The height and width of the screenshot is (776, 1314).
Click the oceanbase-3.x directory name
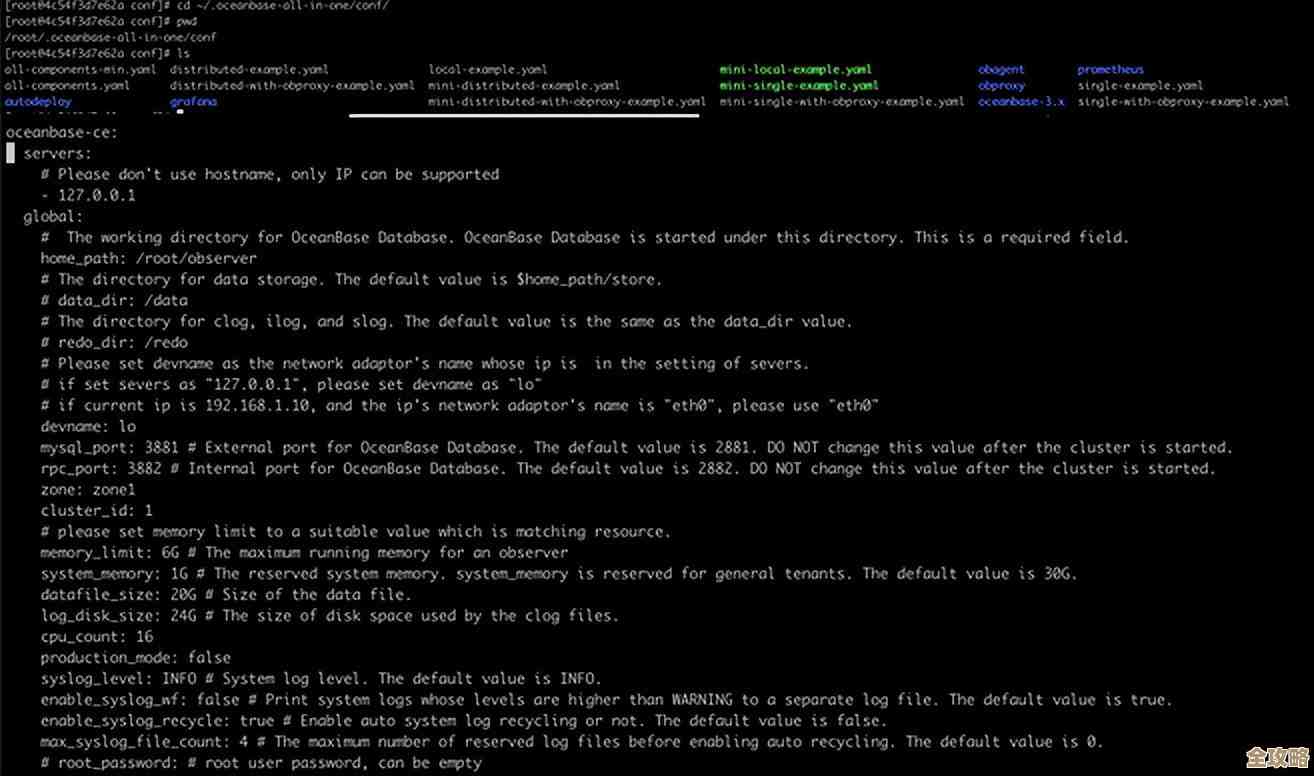pos(1021,102)
